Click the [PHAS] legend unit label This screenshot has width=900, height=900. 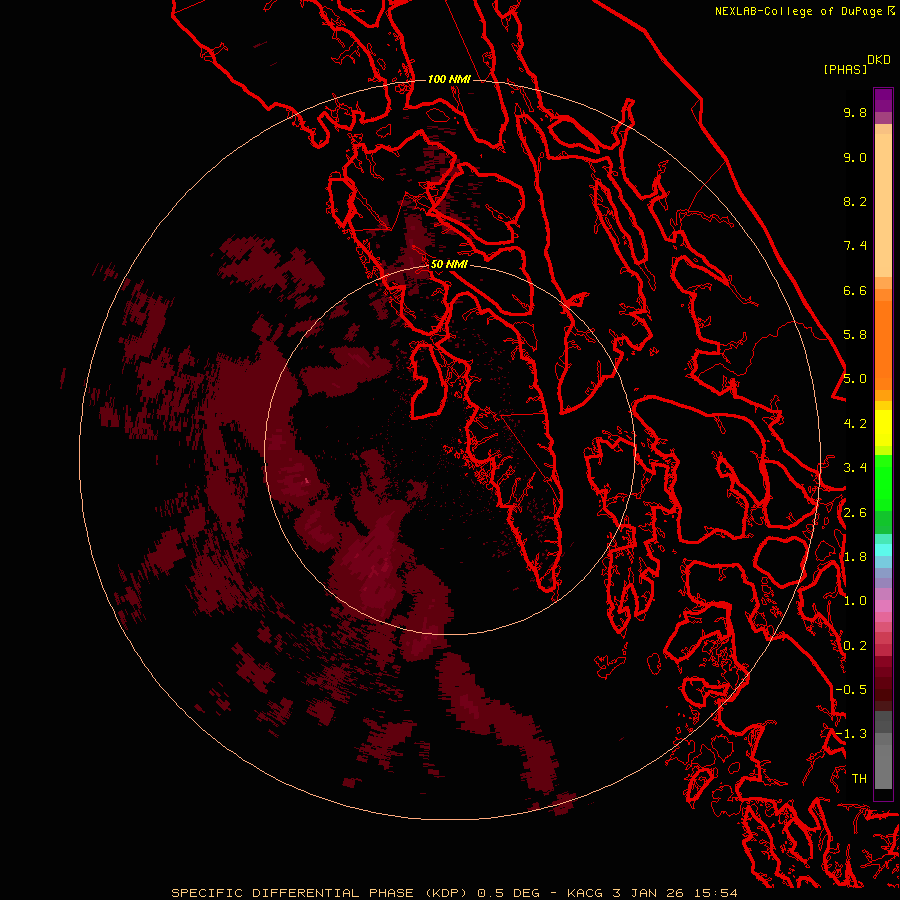click(845, 69)
